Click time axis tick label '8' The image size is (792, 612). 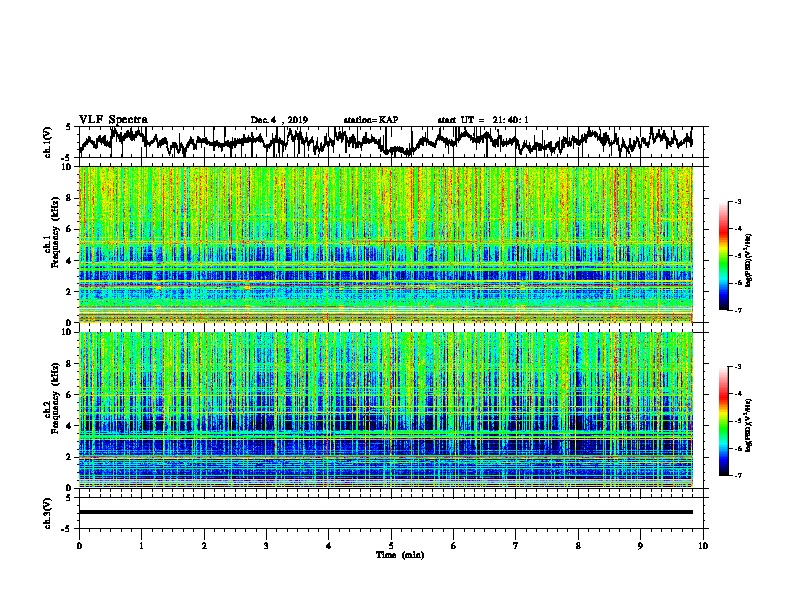(x=578, y=546)
